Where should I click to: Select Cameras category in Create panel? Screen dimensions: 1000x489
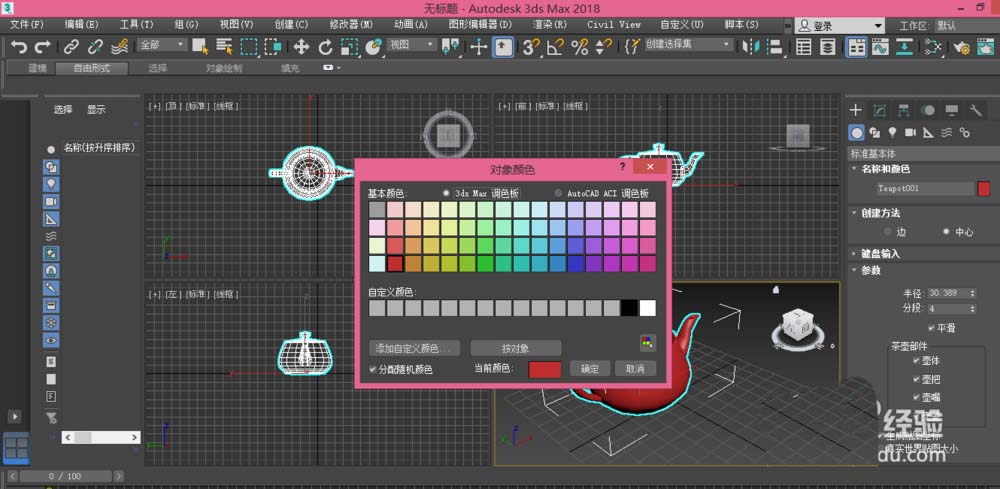click(910, 132)
